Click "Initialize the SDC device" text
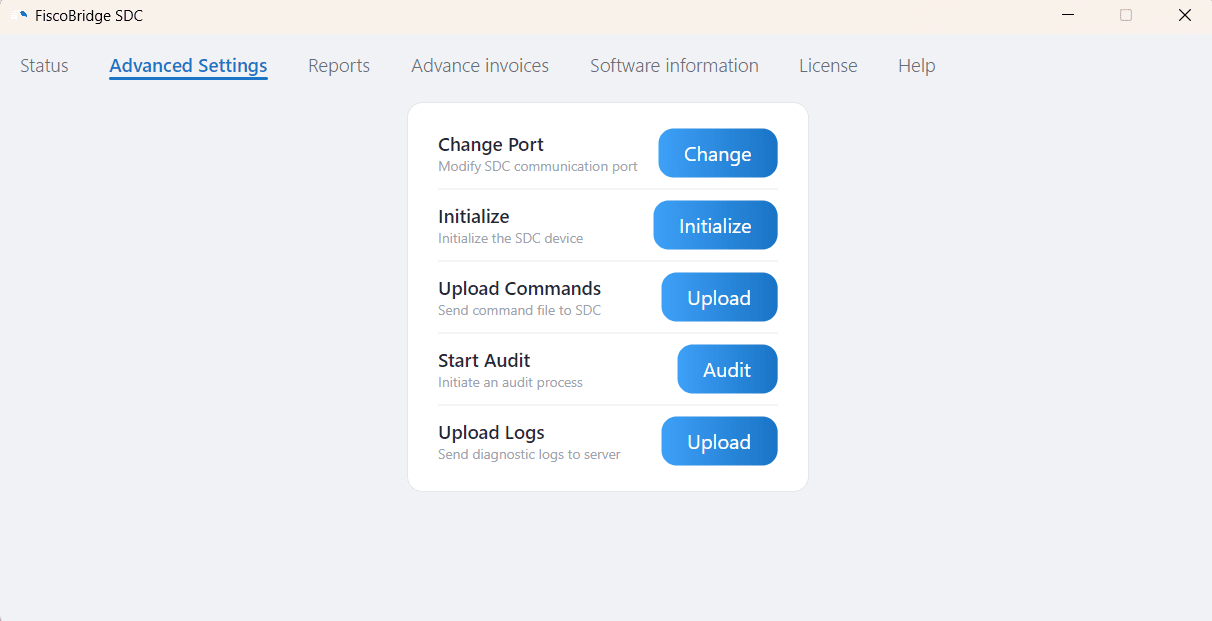 [x=510, y=238]
